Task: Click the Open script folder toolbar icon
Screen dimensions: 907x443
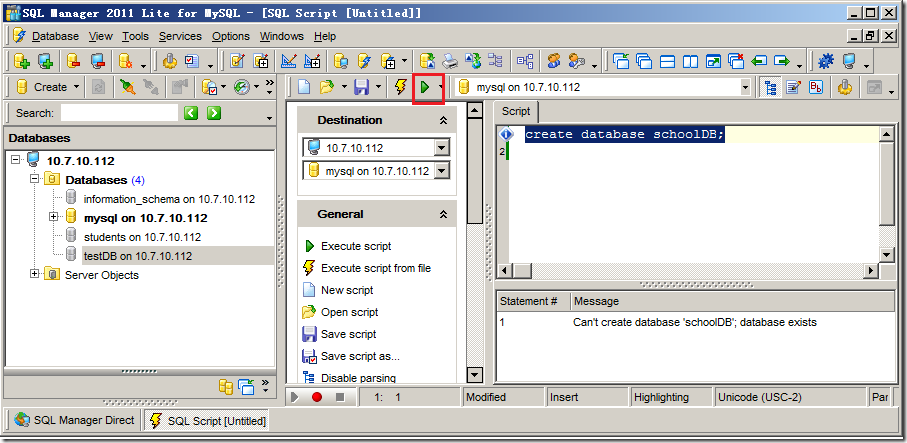Action: [x=327, y=87]
